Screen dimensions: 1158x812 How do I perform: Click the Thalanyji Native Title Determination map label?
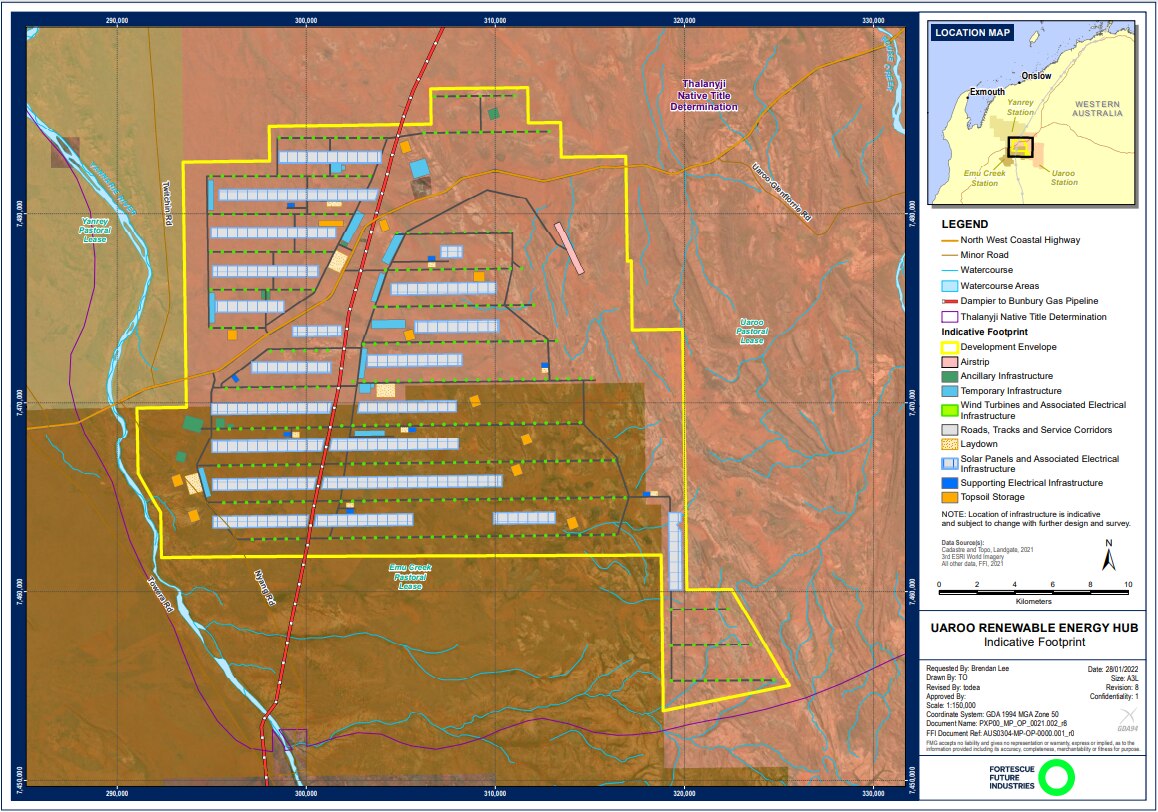click(704, 95)
